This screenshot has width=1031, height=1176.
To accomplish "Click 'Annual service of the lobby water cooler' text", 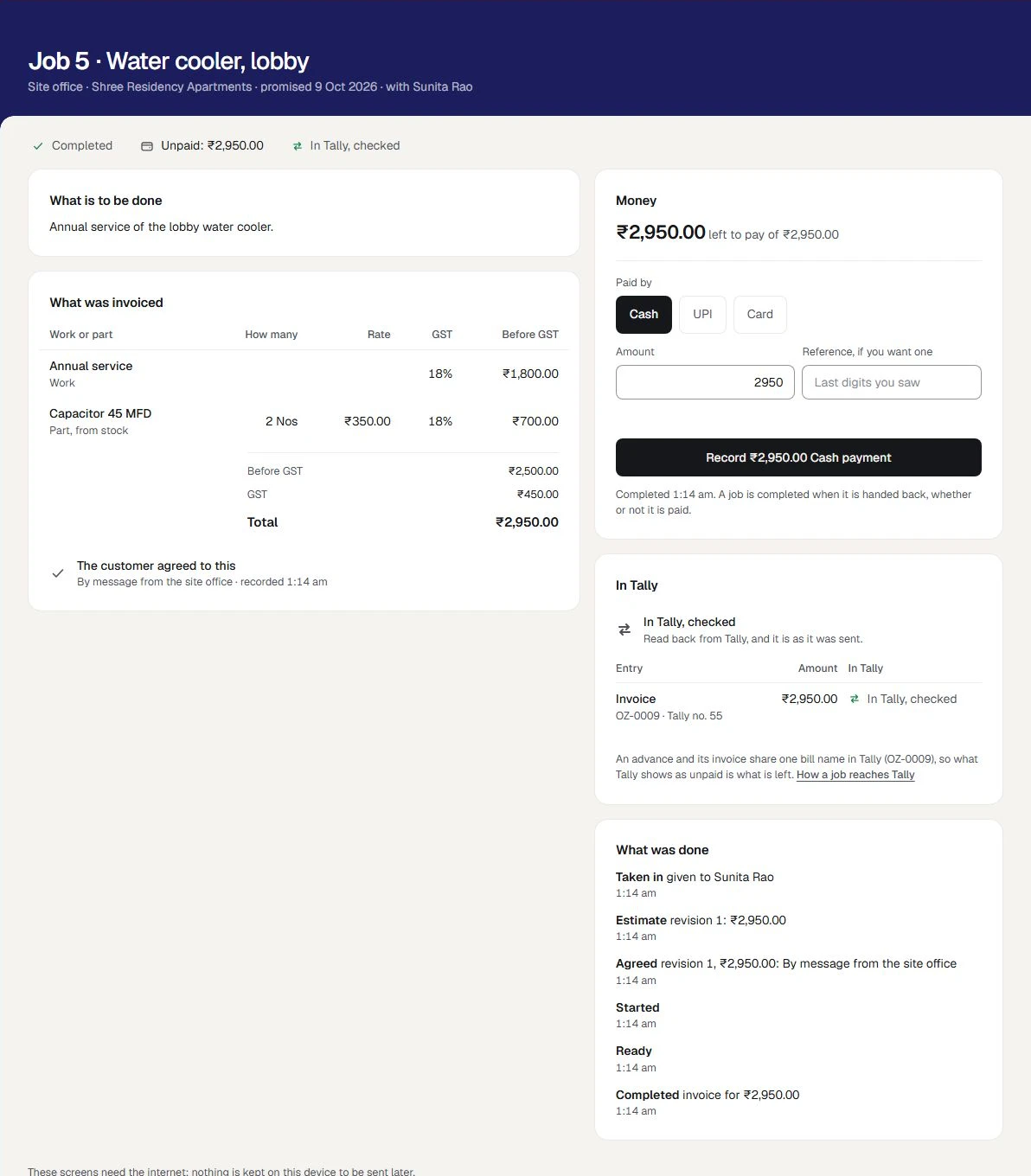I will click(x=161, y=227).
